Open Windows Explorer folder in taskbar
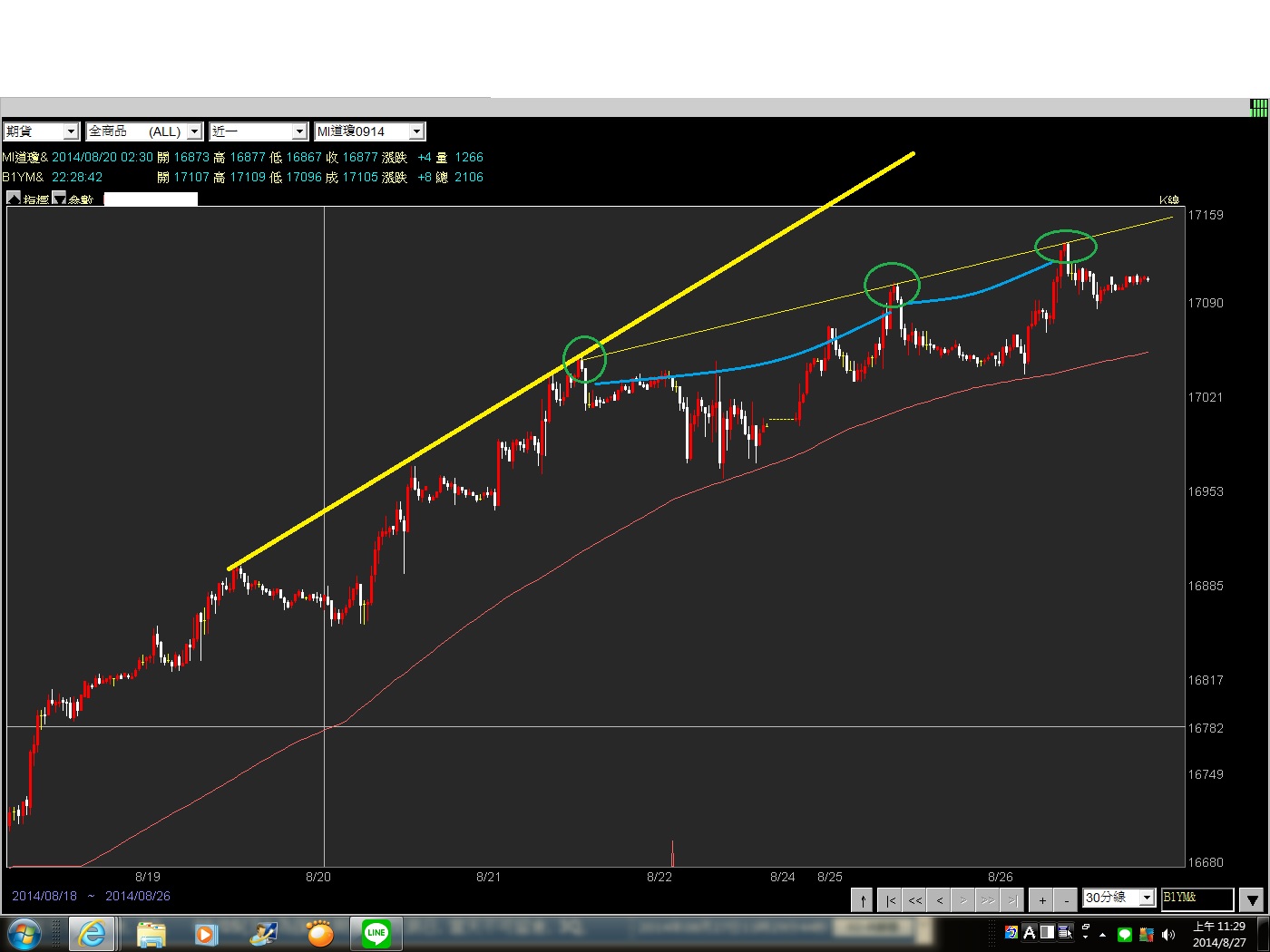Screen dimensions: 1270x952 point(151,933)
